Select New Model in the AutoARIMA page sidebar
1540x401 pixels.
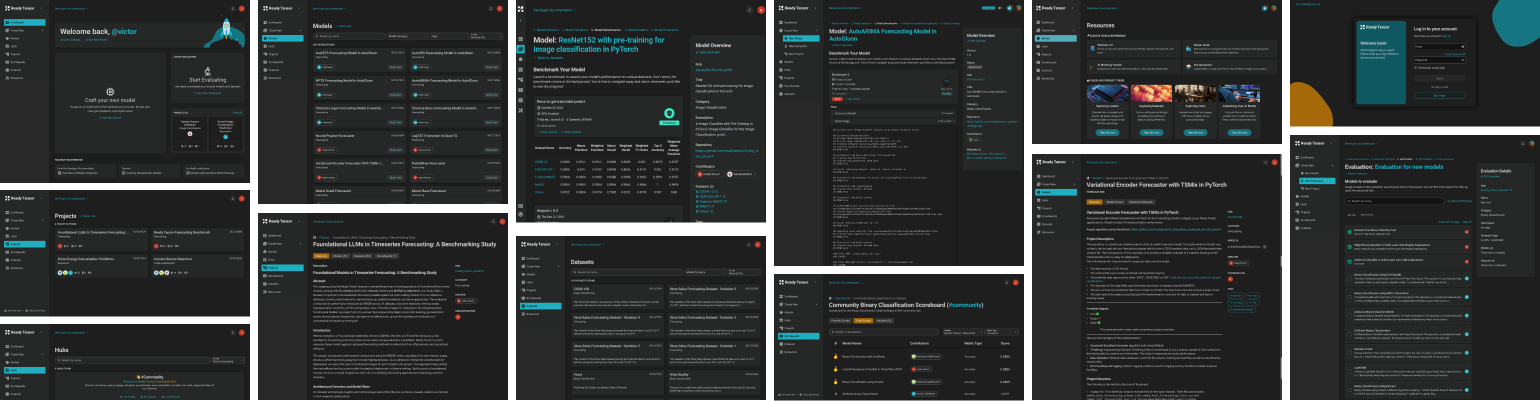pos(801,39)
